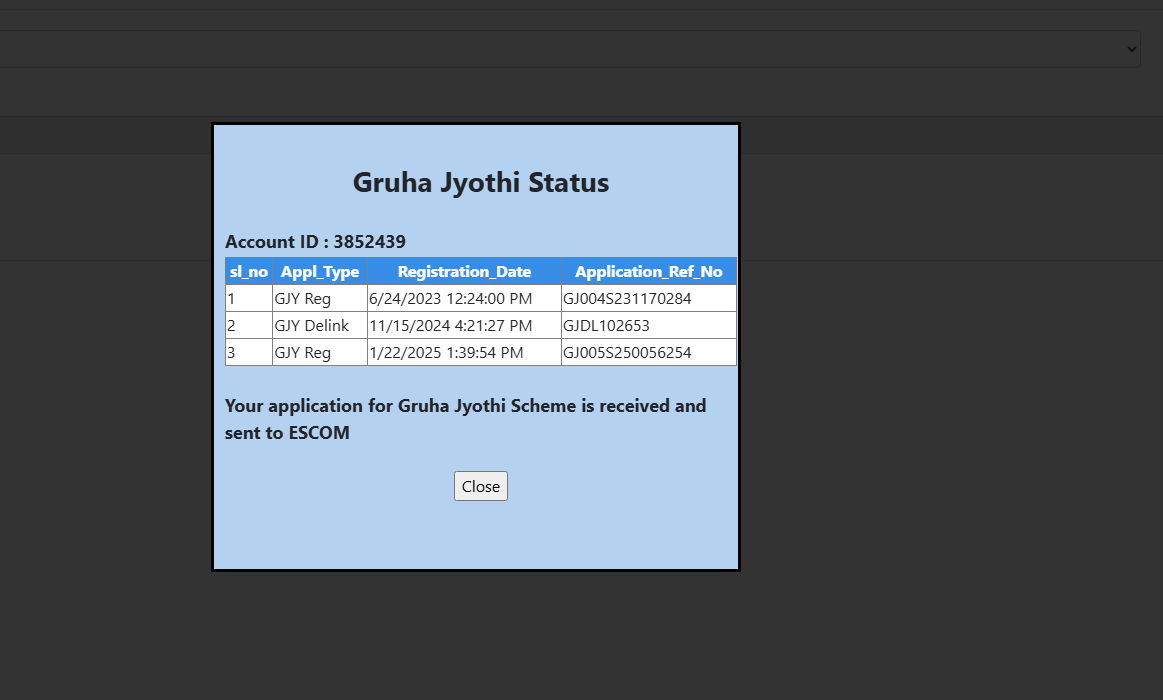Click the Registration_Date column header
Screen dimensions: 1163x700
(464, 271)
